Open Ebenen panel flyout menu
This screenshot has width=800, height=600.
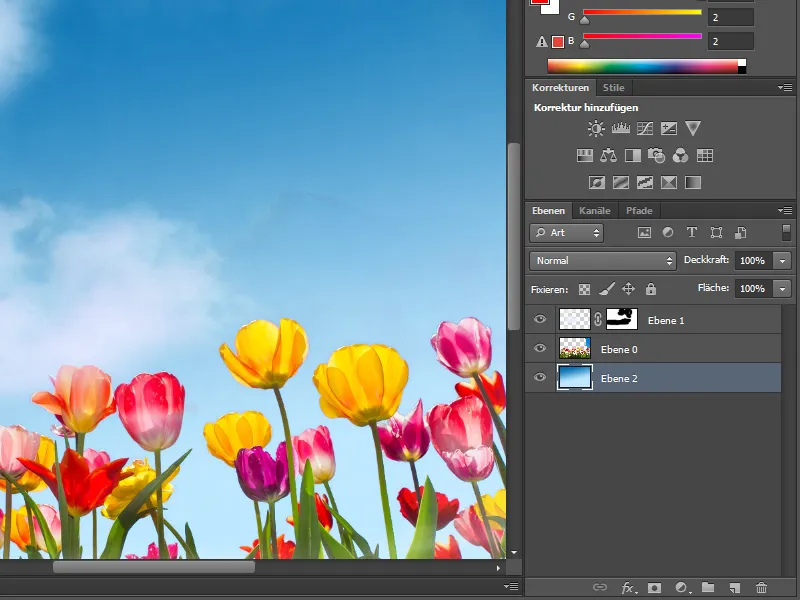tap(785, 210)
